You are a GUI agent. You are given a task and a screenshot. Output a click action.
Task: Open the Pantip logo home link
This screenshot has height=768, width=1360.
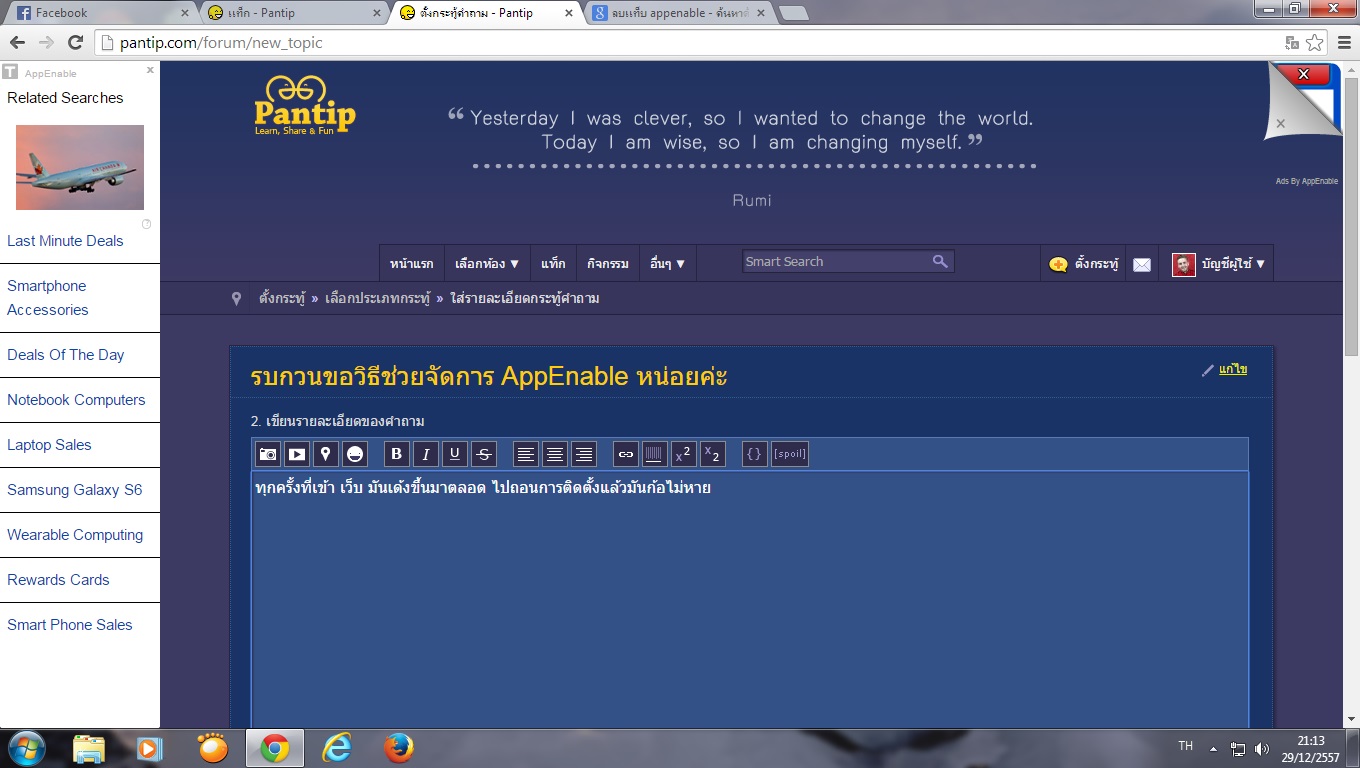[305, 107]
